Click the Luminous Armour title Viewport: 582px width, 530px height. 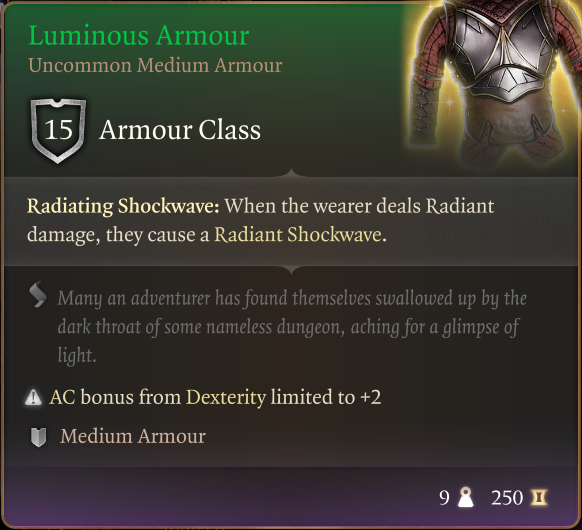(139, 36)
